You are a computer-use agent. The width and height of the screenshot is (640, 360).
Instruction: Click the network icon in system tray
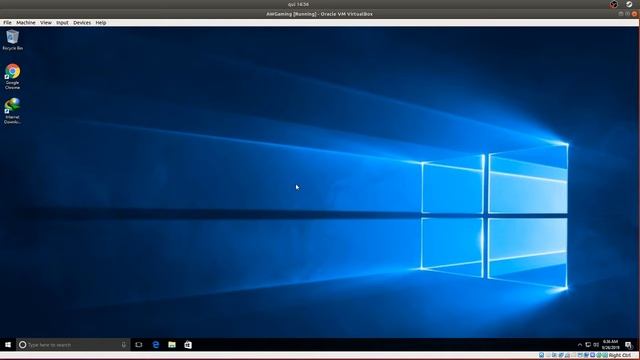[x=588, y=345]
